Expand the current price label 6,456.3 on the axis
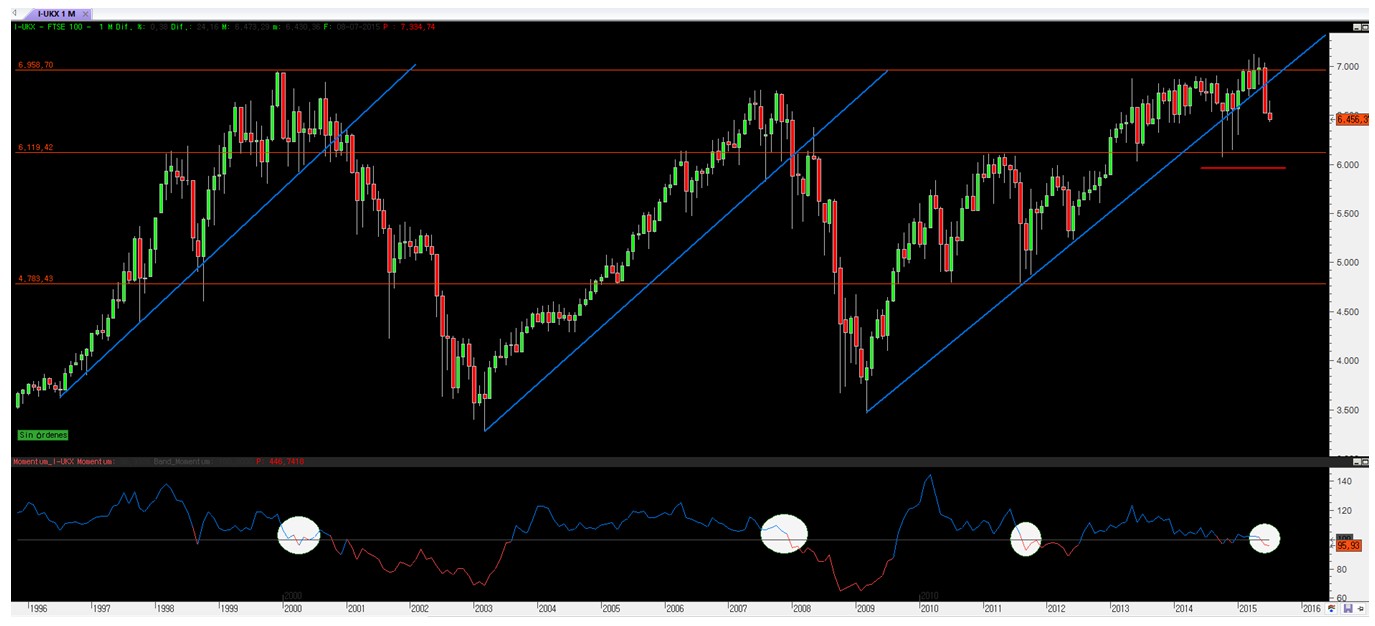Image resolution: width=1375 pixels, height=626 pixels. click(1352, 118)
